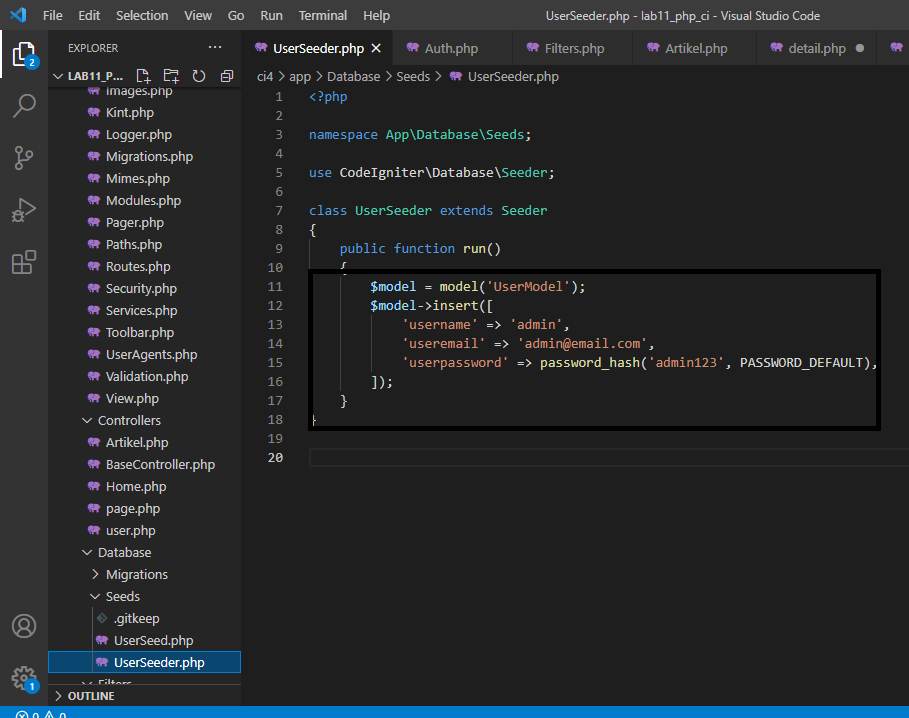Refresh the Explorer file list

pyautogui.click(x=197, y=75)
